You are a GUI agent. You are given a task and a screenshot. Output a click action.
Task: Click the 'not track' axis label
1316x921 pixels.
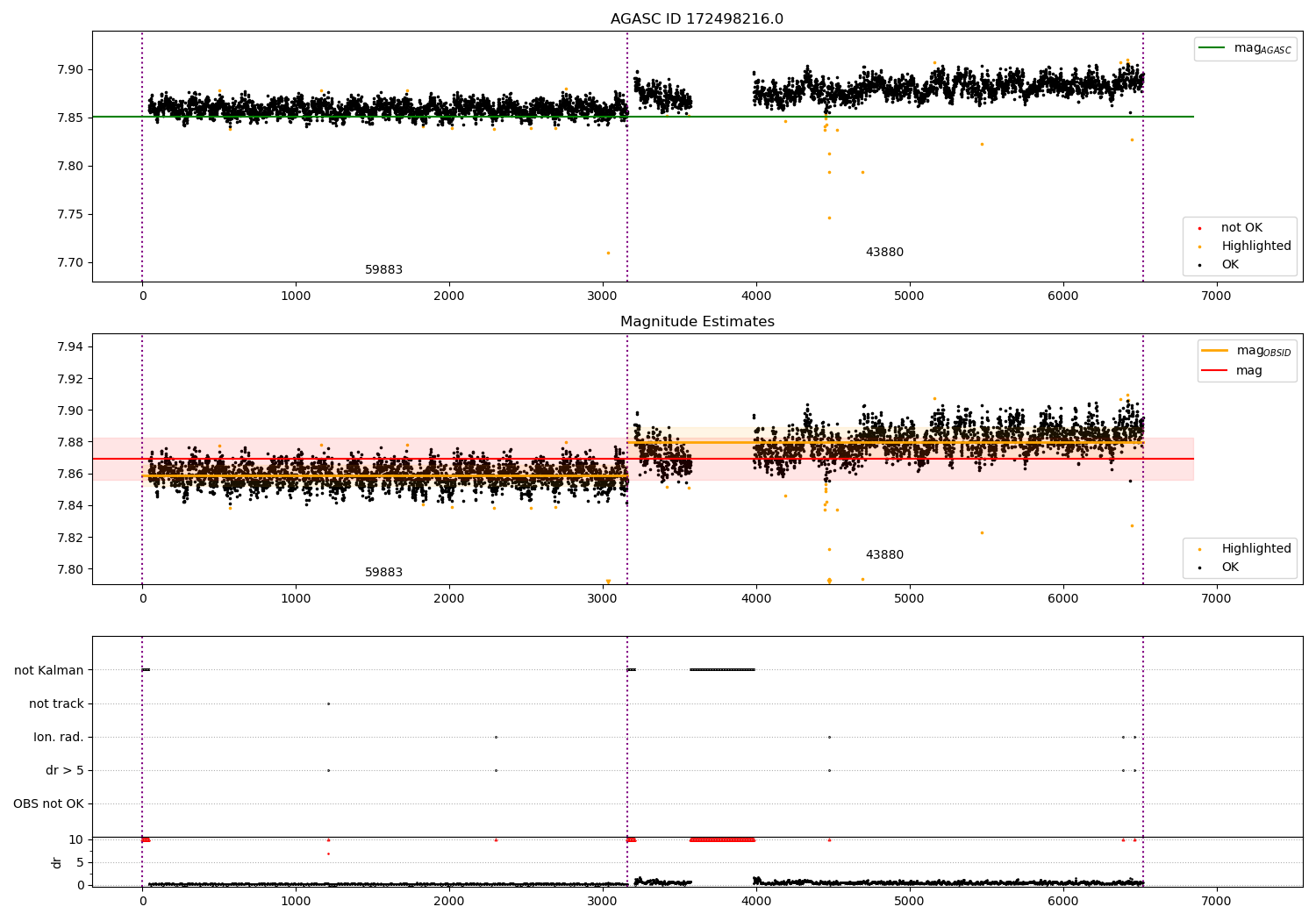(x=56, y=704)
